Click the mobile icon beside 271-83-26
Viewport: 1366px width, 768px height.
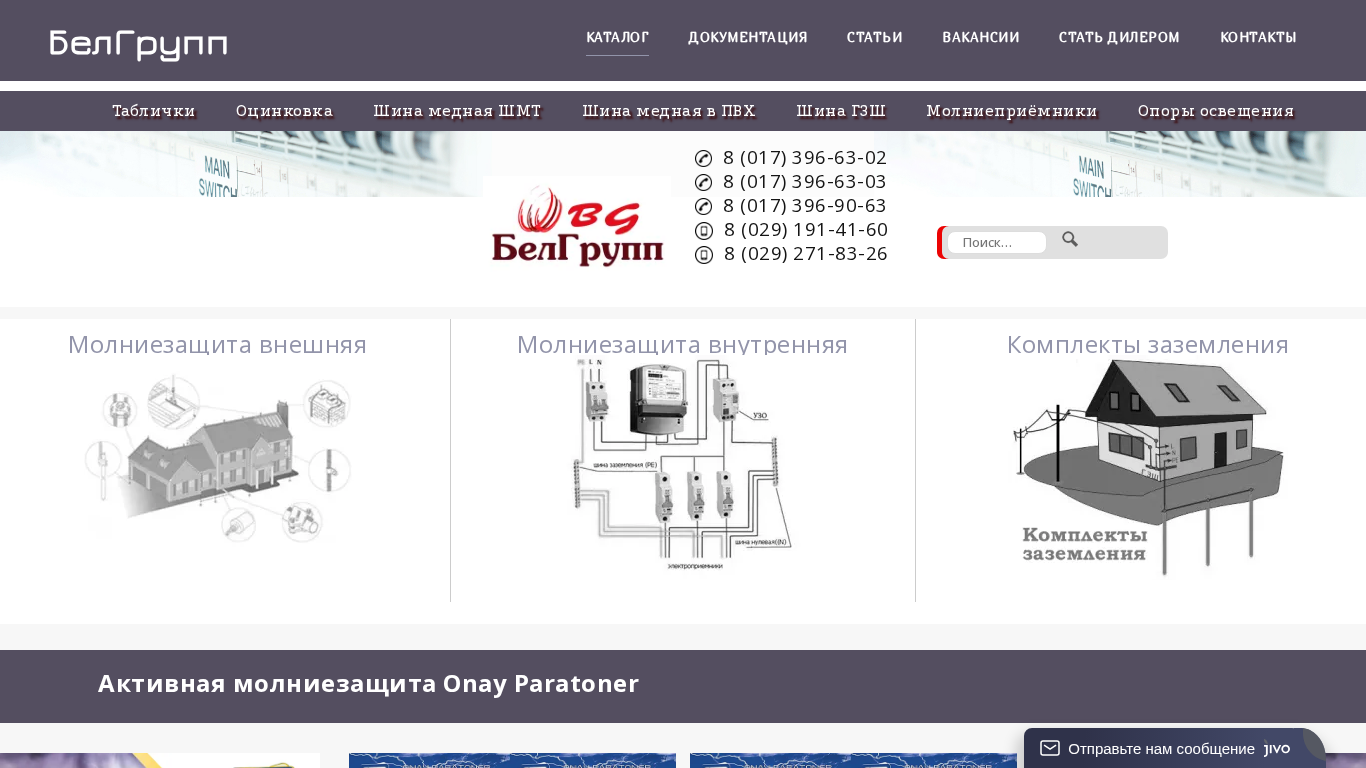(704, 255)
